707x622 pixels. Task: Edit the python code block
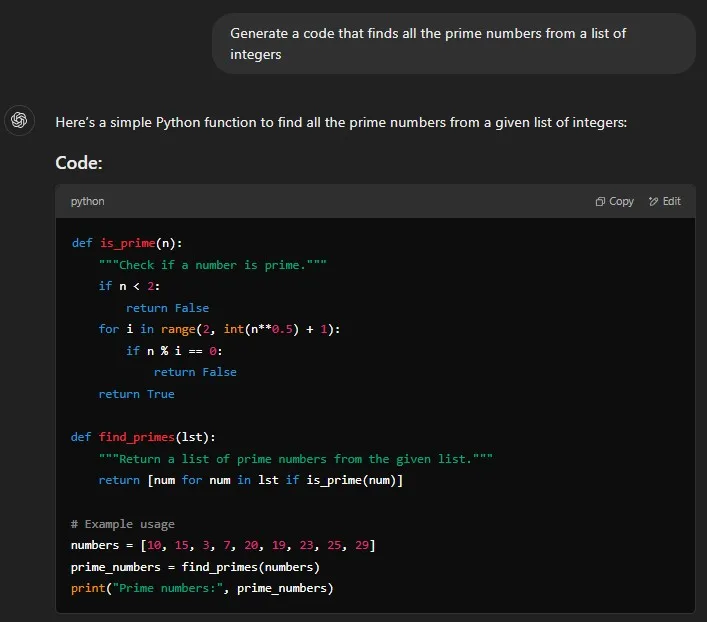pyautogui.click(x=665, y=202)
